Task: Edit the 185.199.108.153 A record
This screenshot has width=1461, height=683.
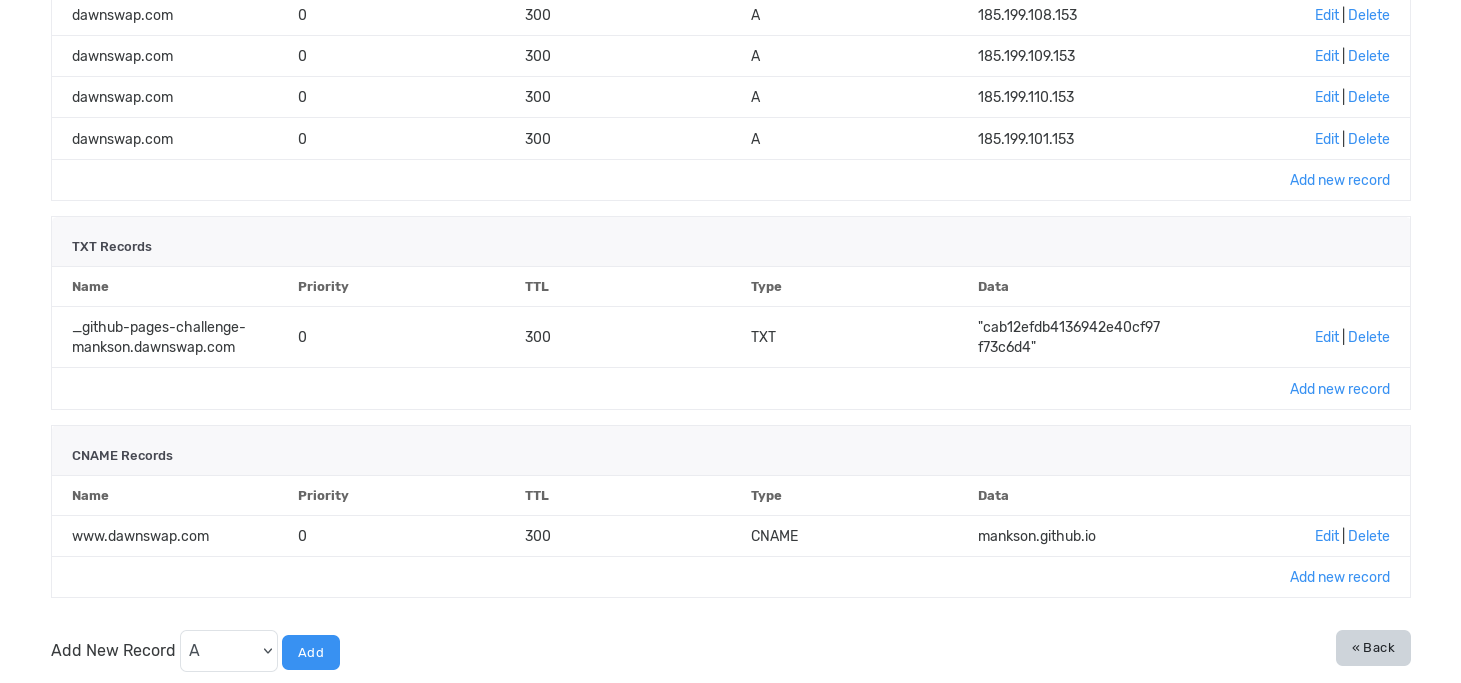Action: pyautogui.click(x=1326, y=15)
